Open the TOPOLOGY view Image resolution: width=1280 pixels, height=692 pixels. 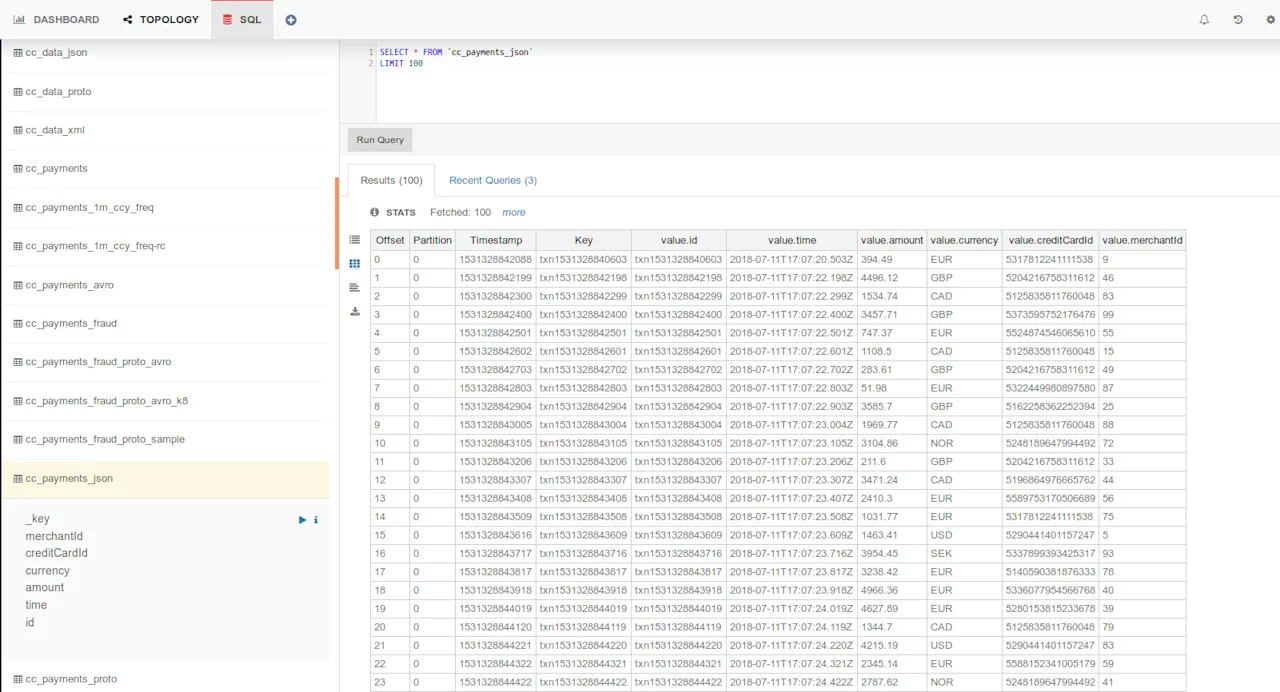161,19
